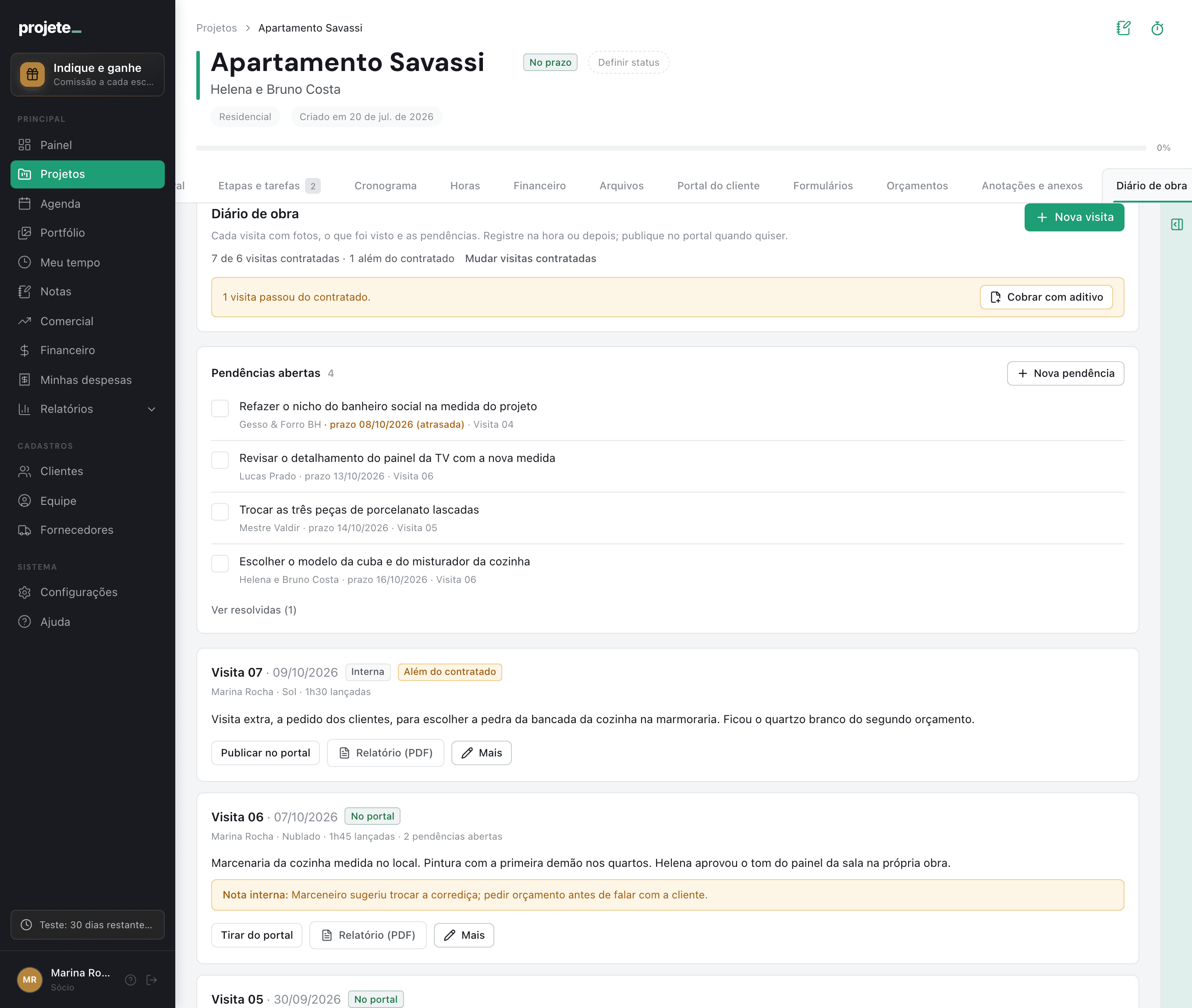The image size is (1192, 1008).
Task: Click Publicar no portal for Visita 07
Action: point(265,752)
